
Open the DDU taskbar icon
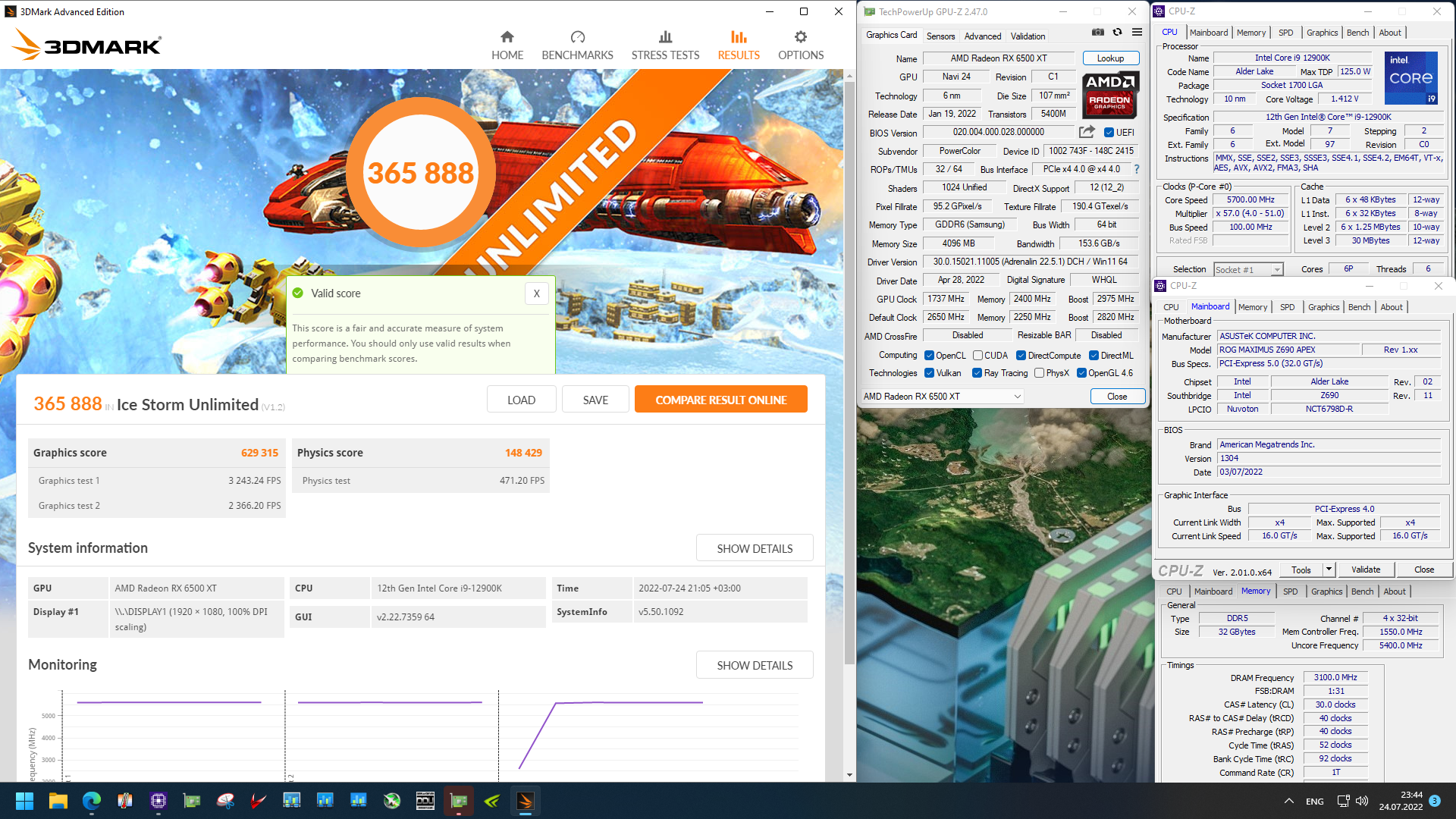(425, 801)
